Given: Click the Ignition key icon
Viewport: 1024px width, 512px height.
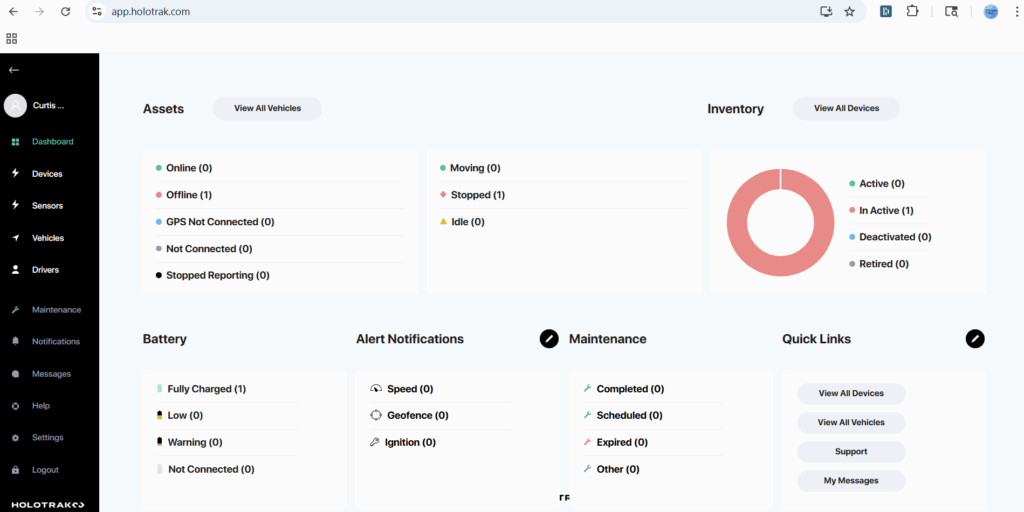Looking at the screenshot, I should [375, 442].
